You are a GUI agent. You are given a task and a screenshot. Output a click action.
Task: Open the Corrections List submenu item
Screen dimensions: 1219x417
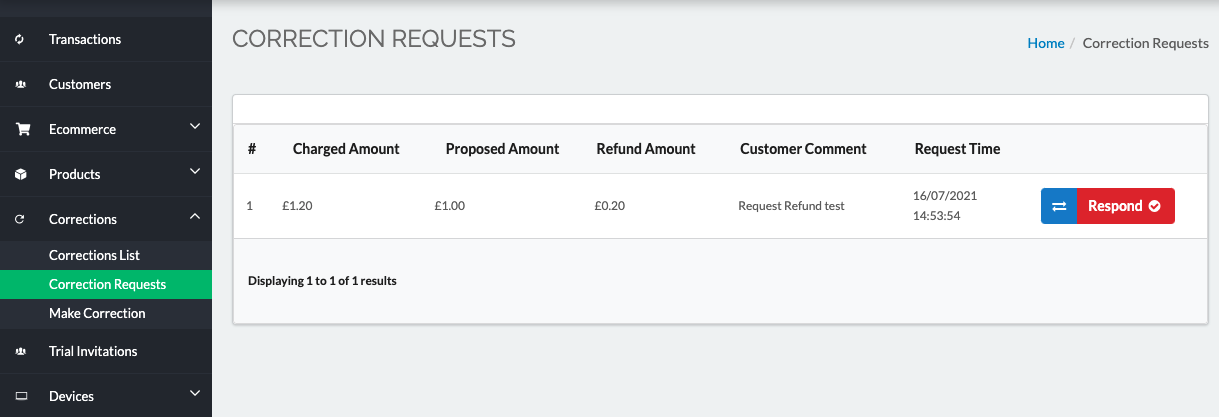point(94,256)
